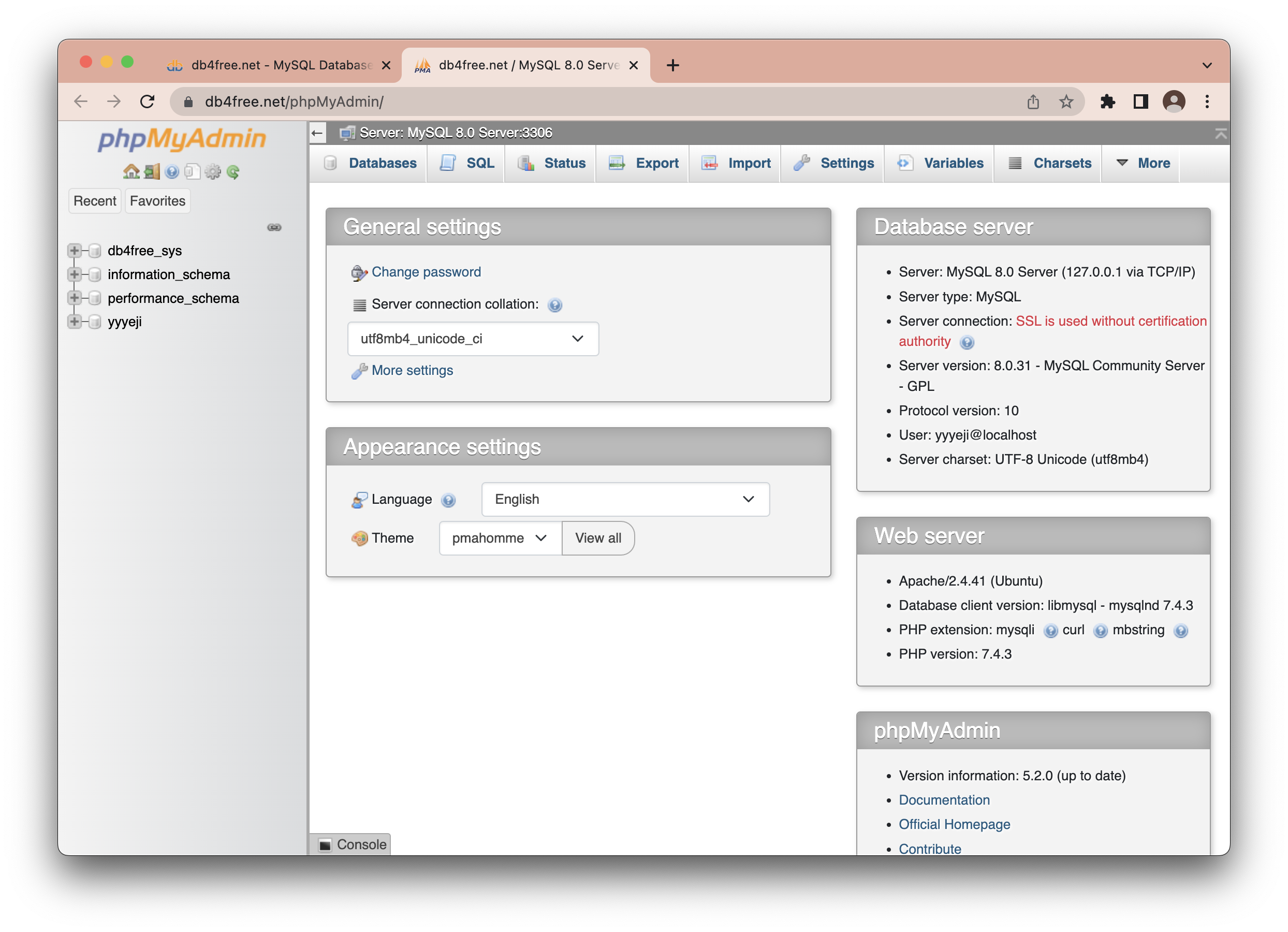Click help icon next to SSL authority warning
This screenshot has height=932, width=1288.
pos(967,342)
